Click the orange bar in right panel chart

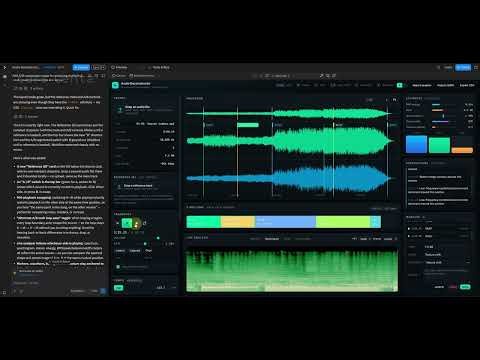(462, 150)
